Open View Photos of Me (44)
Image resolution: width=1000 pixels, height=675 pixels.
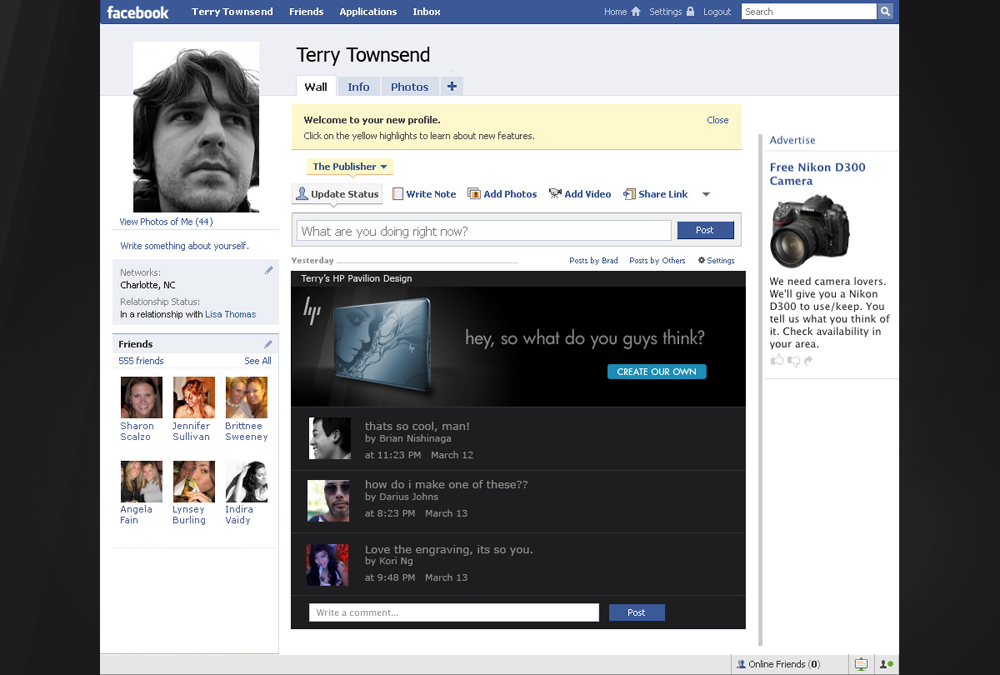coord(166,221)
